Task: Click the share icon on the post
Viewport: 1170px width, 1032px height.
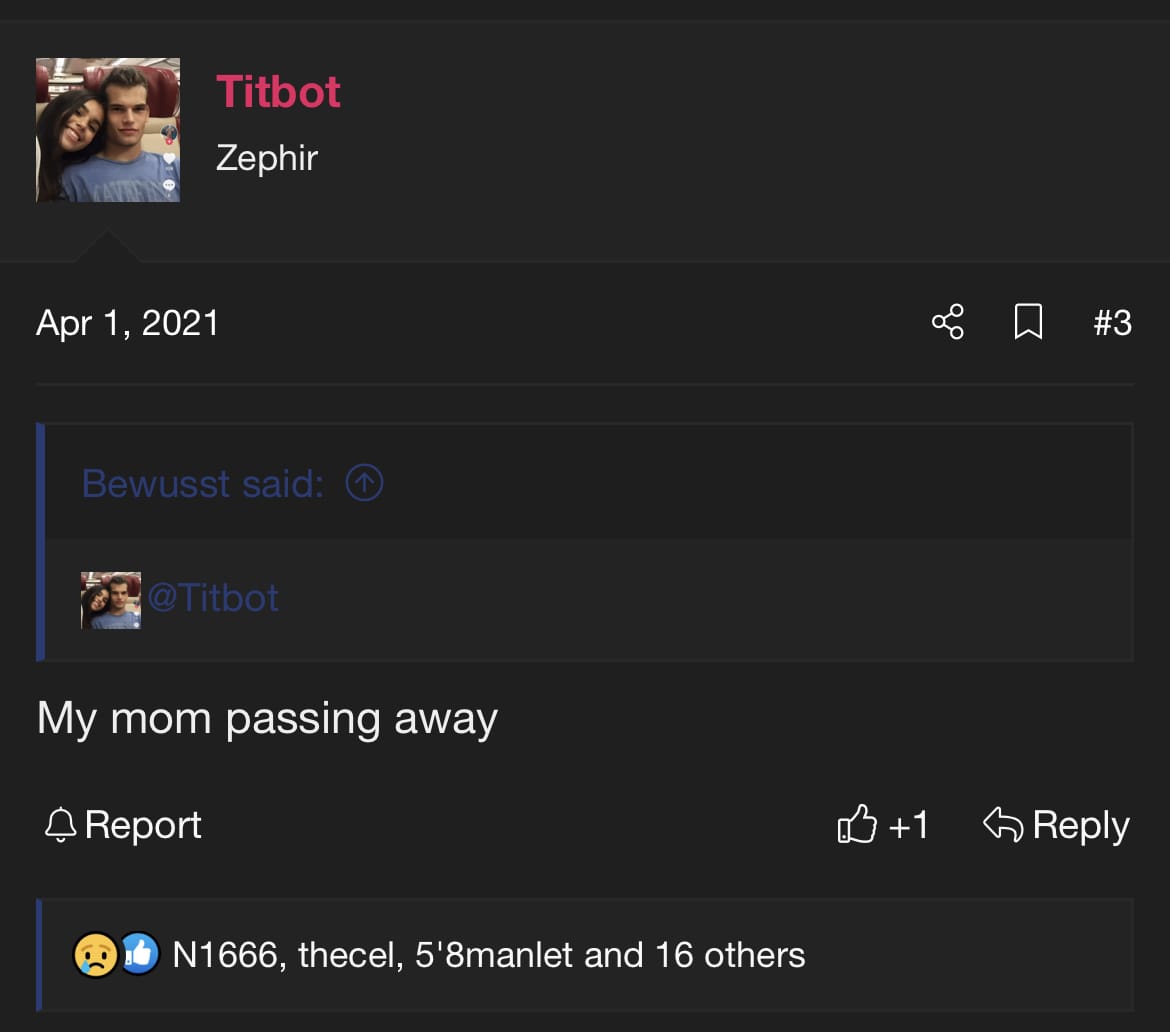Action: click(x=947, y=322)
